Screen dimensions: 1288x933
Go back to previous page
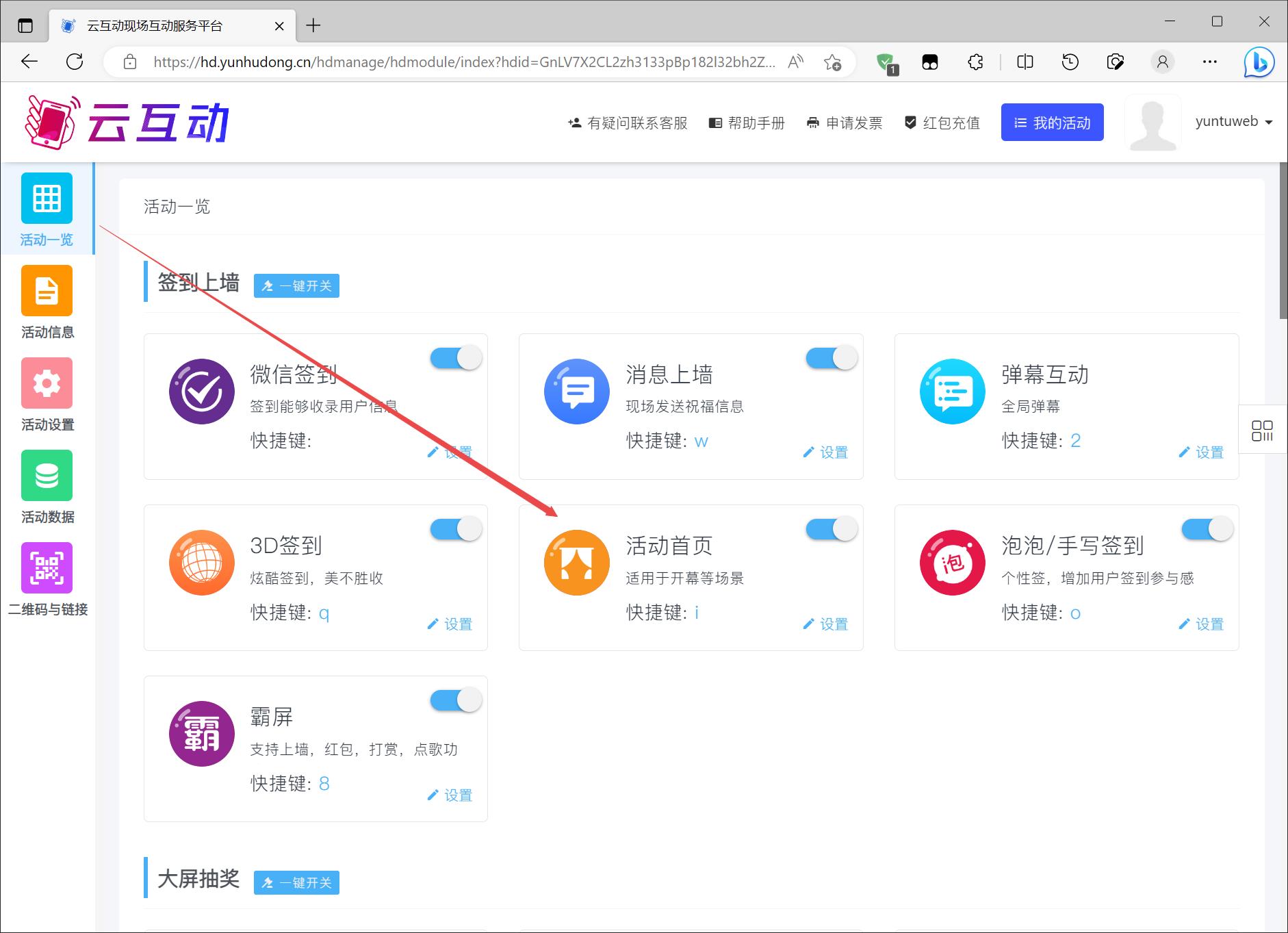click(29, 62)
